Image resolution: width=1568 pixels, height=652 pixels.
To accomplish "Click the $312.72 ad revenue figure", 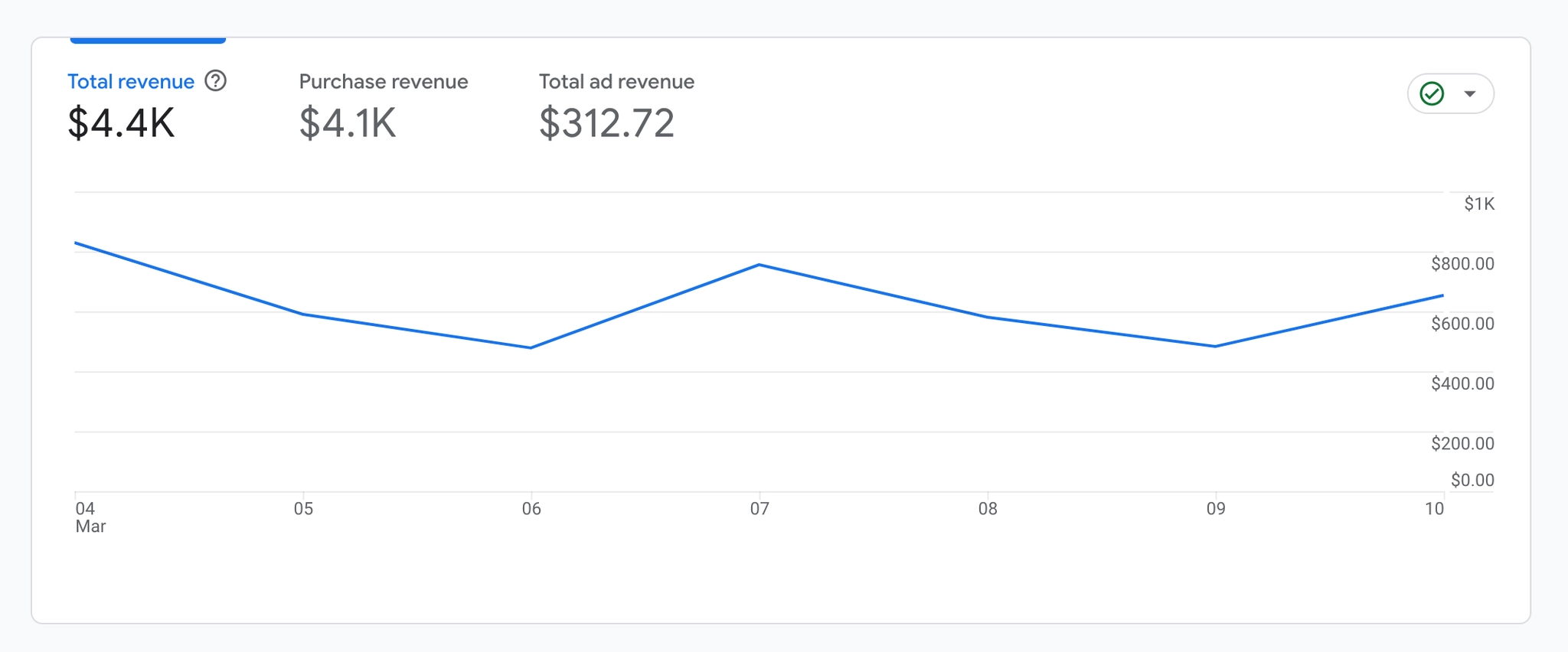I will coord(606,123).
